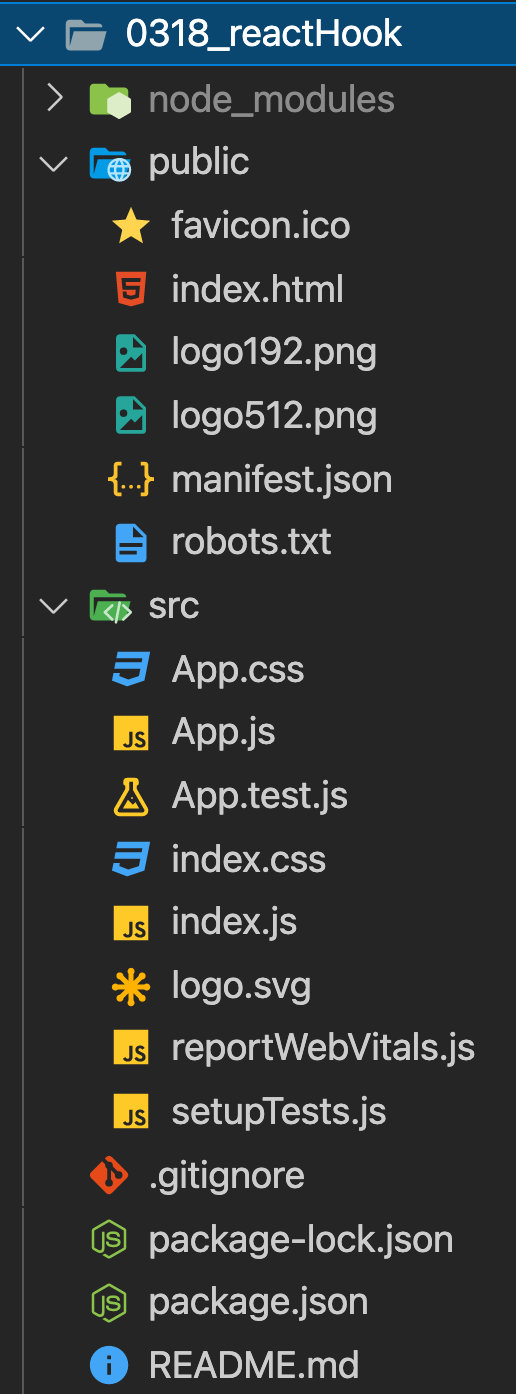Click the document icon for robots.txt
Image resolution: width=516 pixels, height=1394 pixels.
coord(131,543)
